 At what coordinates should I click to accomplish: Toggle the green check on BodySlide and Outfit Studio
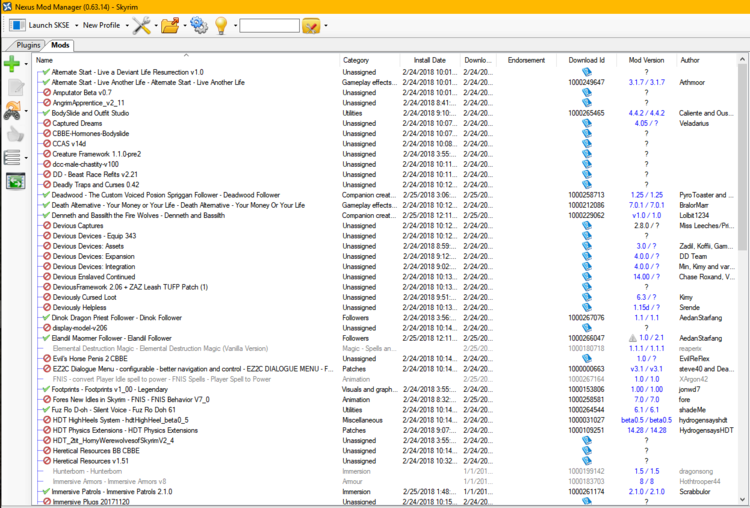pyautogui.click(x=46, y=113)
